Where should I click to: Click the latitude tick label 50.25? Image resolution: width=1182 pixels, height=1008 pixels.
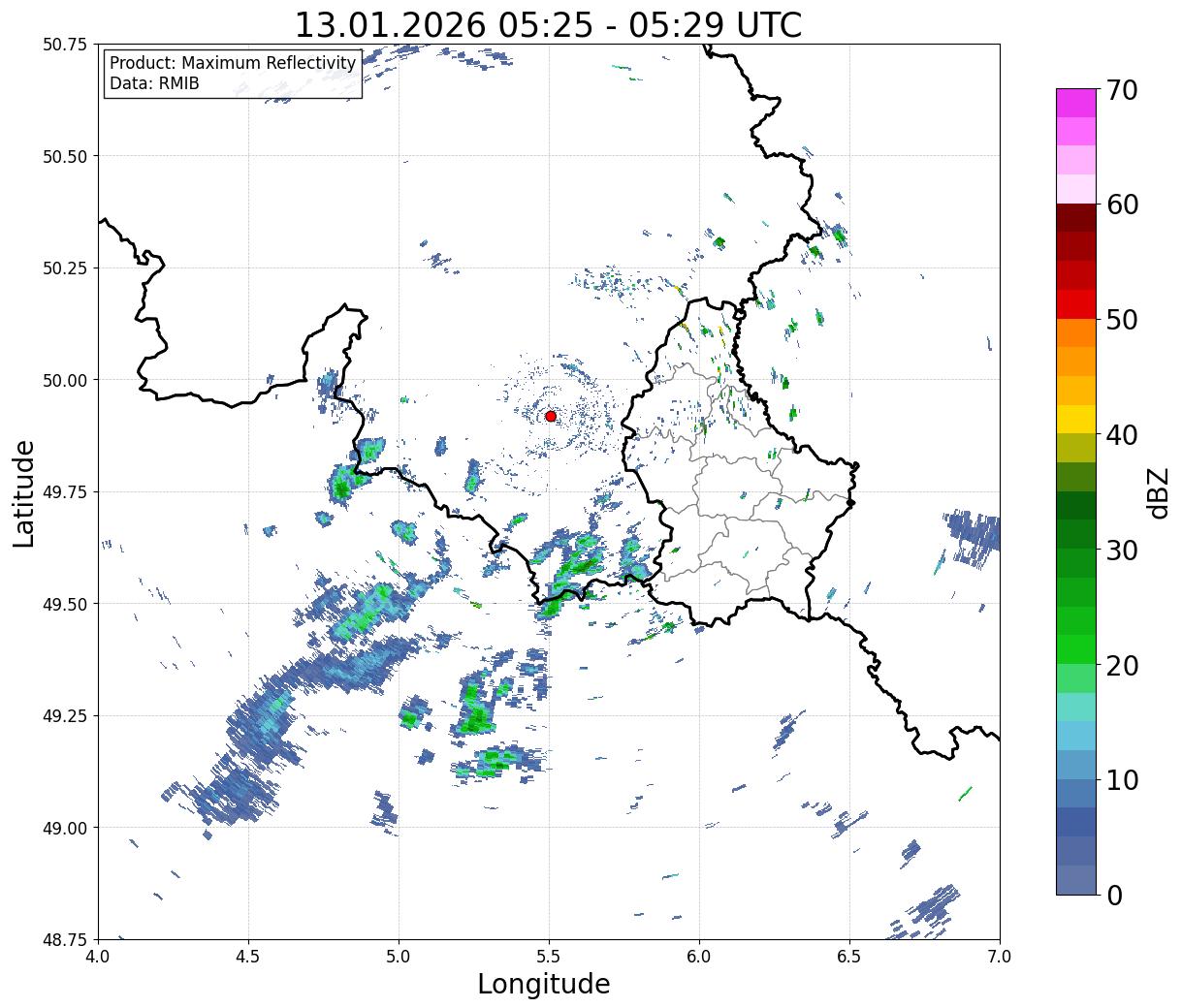pos(65,268)
